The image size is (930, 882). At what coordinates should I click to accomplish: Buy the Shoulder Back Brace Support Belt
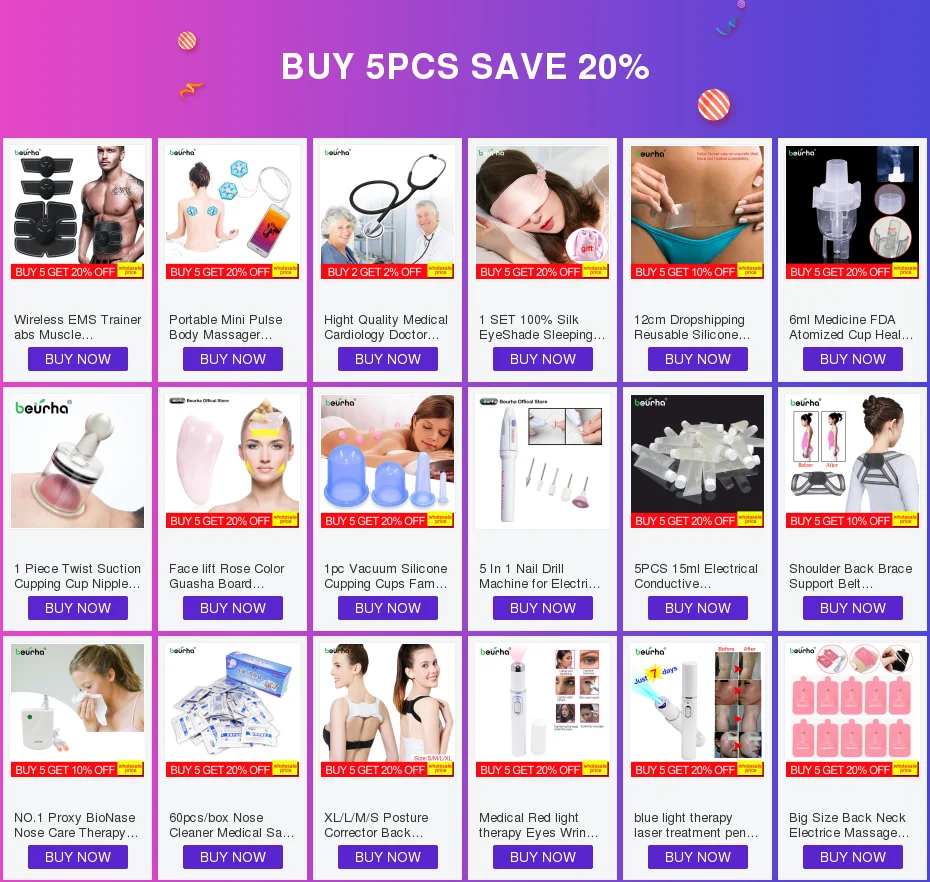click(x=852, y=608)
